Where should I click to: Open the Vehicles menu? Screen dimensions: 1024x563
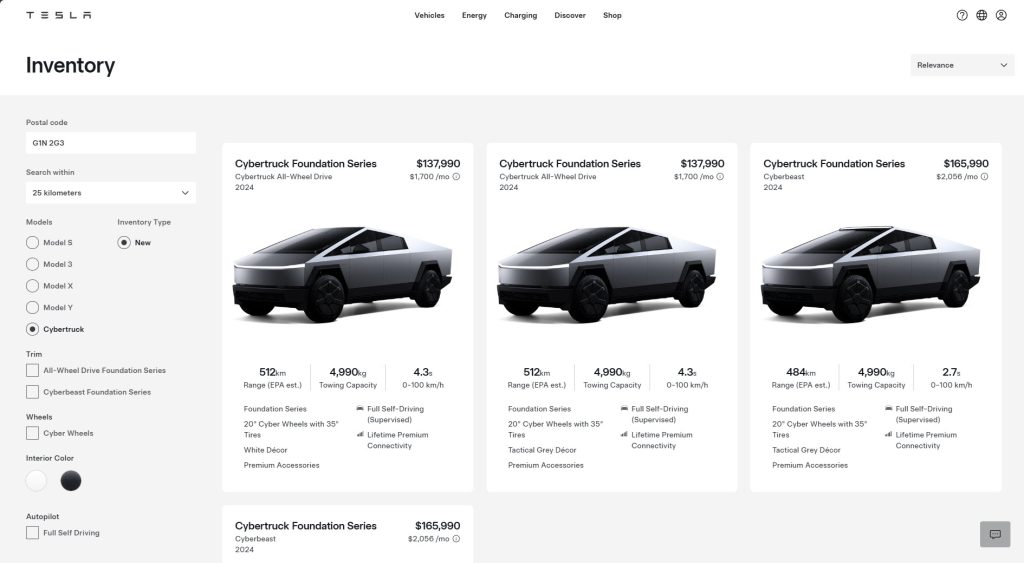(429, 15)
